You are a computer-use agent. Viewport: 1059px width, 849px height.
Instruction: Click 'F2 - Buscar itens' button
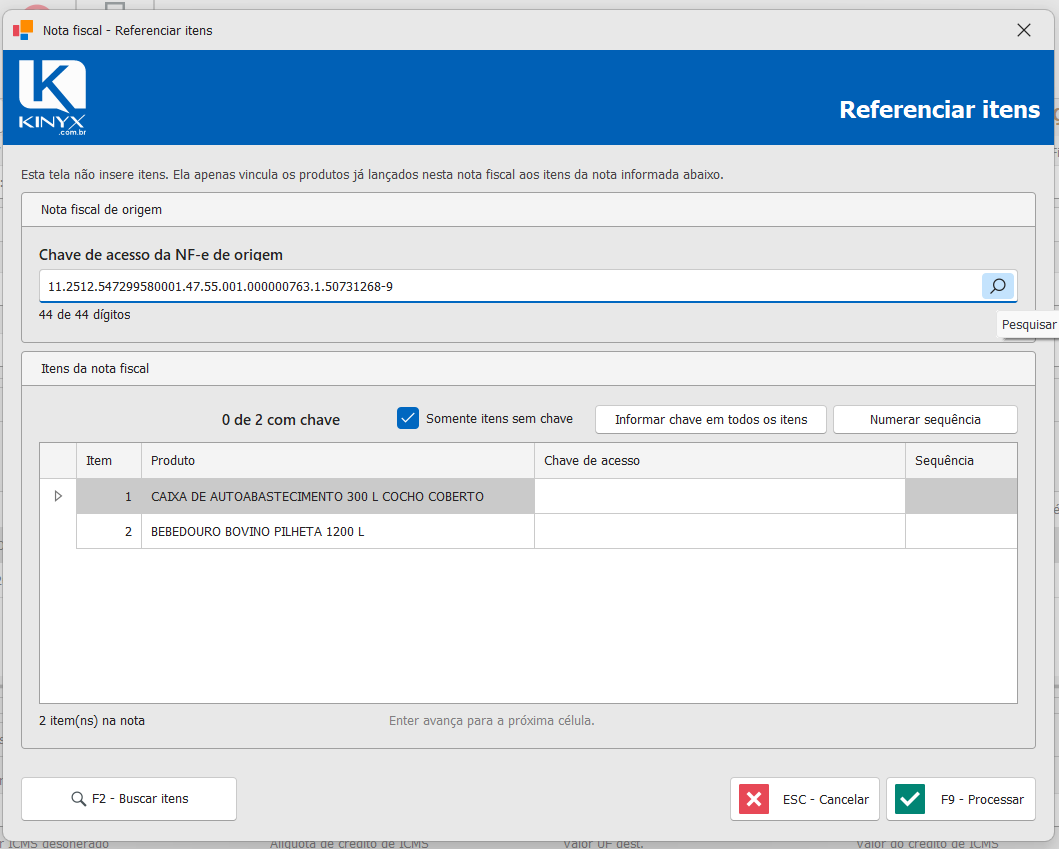coord(129,799)
